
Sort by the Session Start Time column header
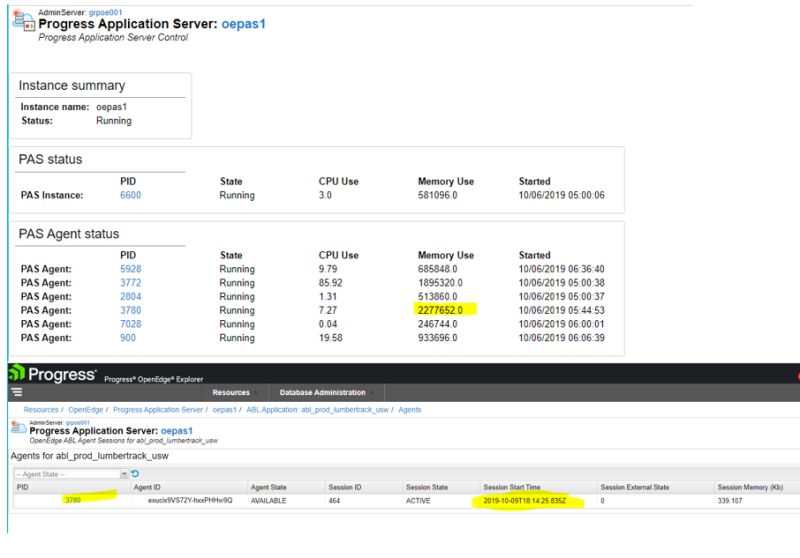(539, 487)
